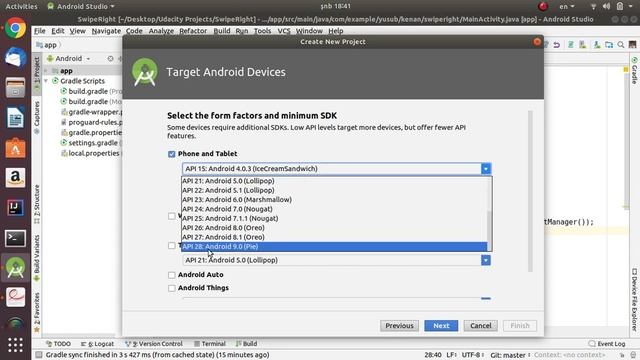Collapse the Gradle Scripts tree node
The image size is (640, 360).
click(x=46, y=81)
